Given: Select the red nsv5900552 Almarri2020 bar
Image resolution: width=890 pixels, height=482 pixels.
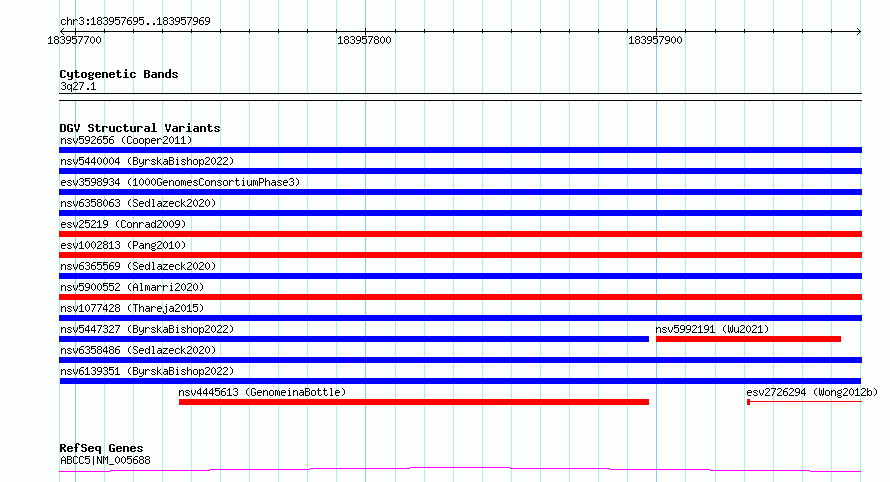Looking at the screenshot, I should click(460, 297).
